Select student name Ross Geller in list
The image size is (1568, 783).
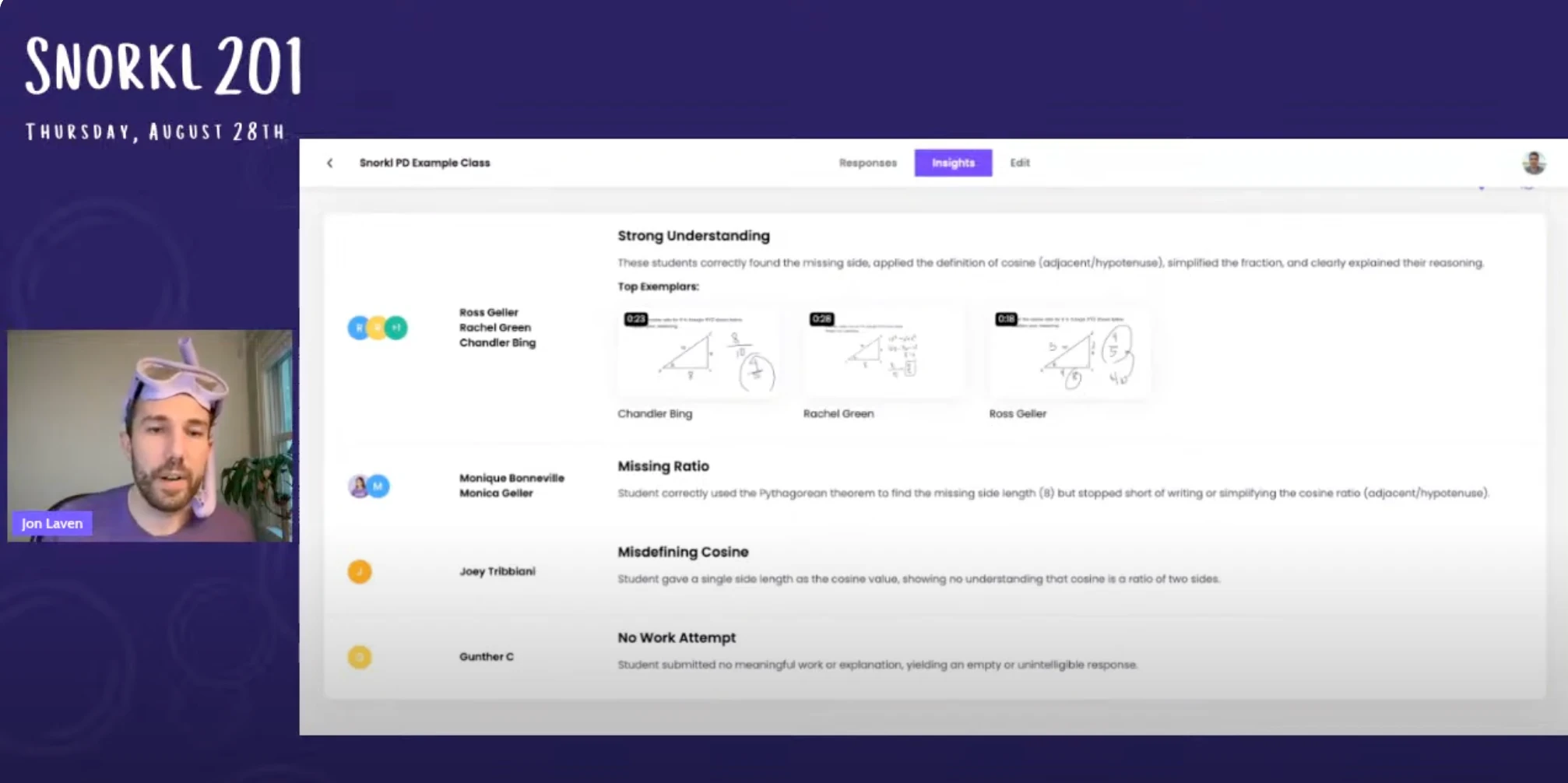(488, 312)
